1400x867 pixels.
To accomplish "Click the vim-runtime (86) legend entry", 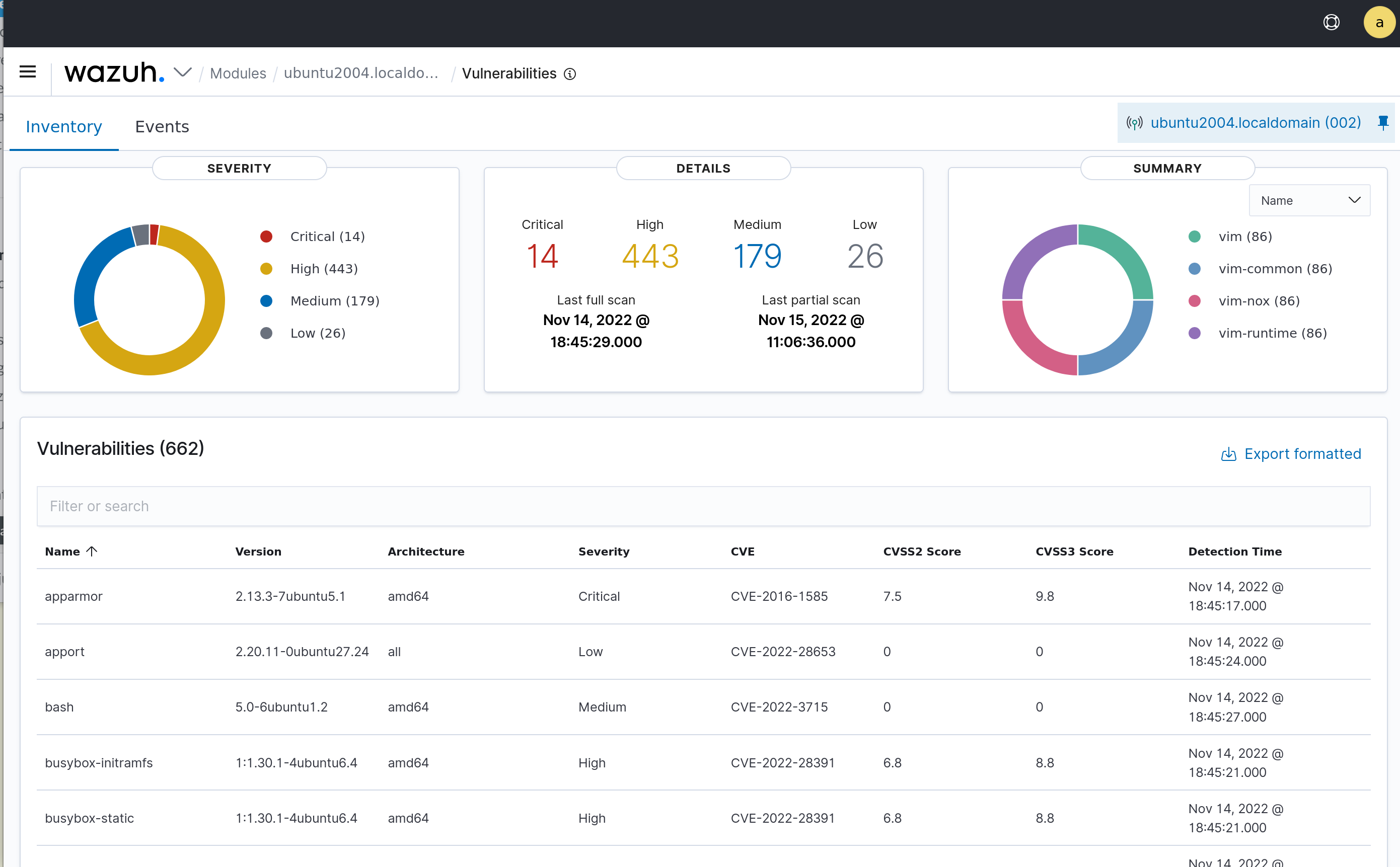I will (x=1258, y=333).
